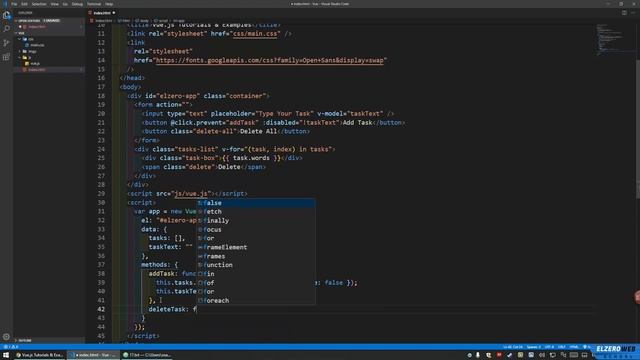Open vue.js file in the explorer tree

pyautogui.click(x=35, y=64)
